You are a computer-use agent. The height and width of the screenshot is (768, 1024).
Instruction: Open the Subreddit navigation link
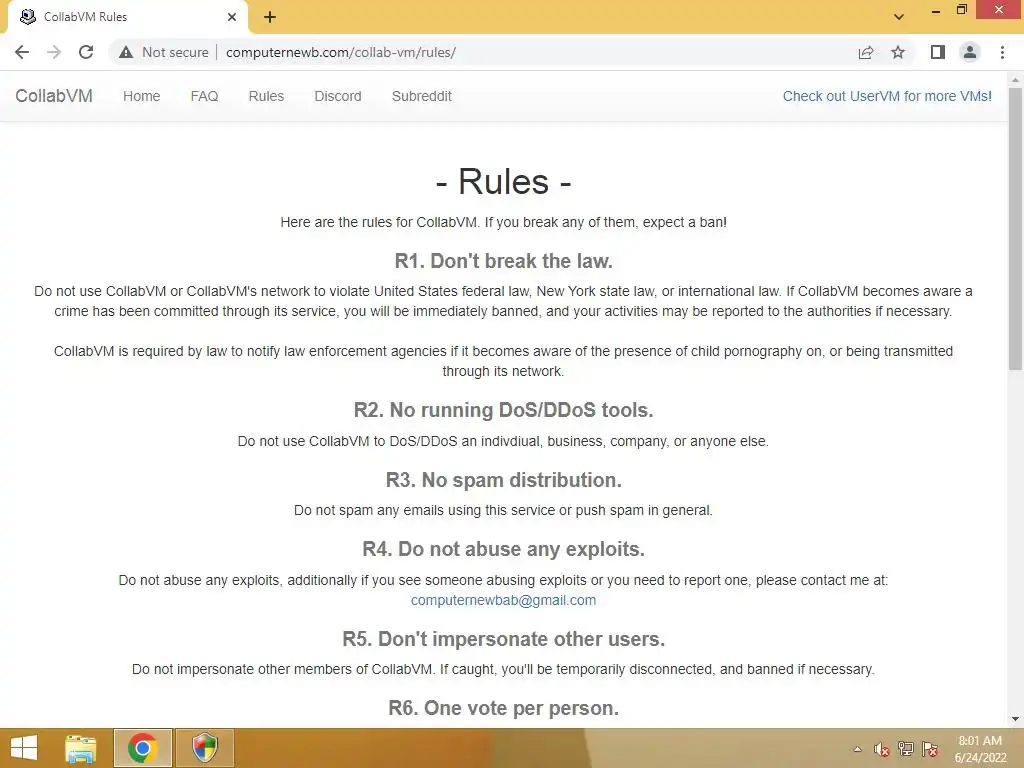coord(421,96)
